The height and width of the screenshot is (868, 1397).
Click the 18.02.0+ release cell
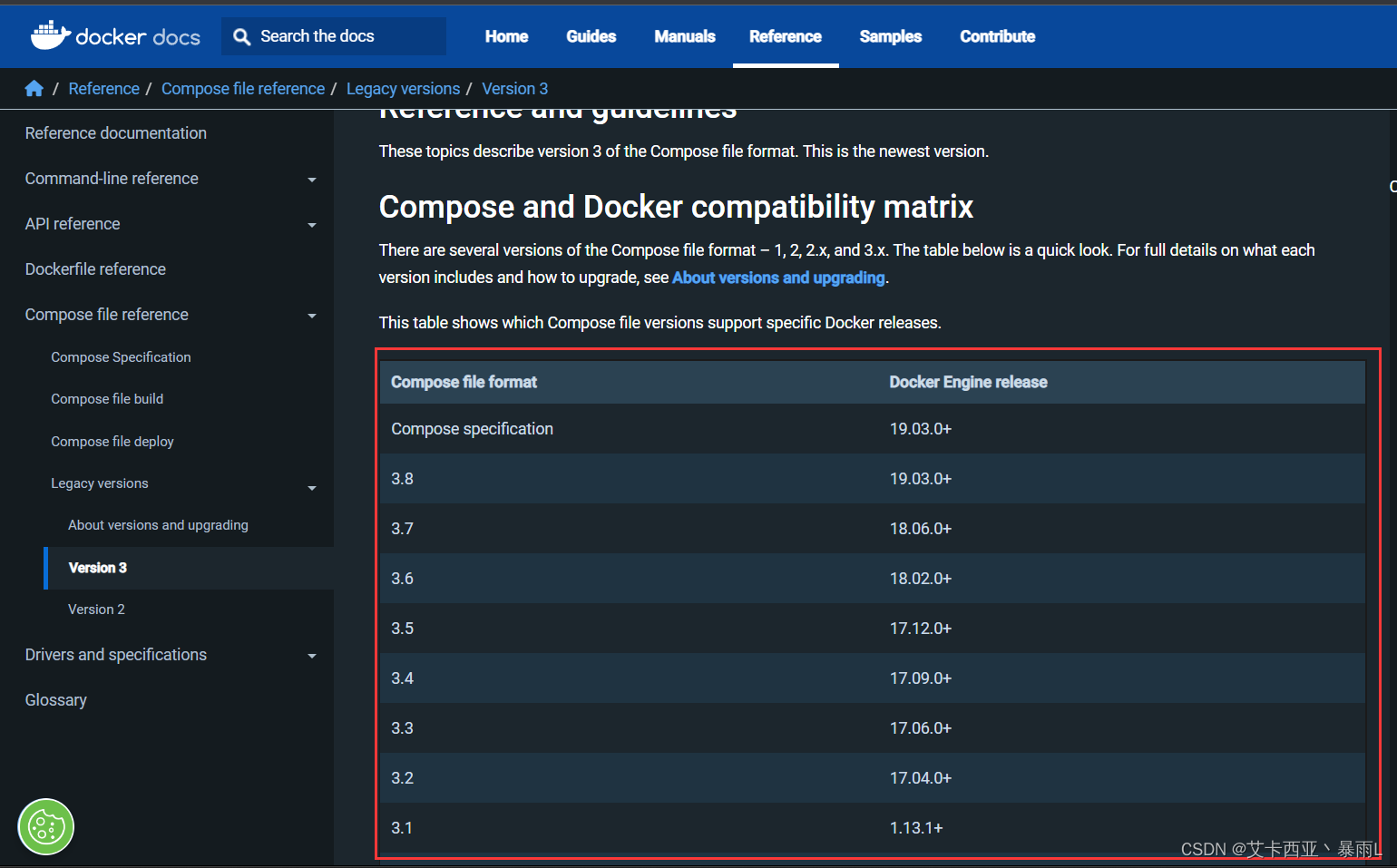click(x=921, y=579)
